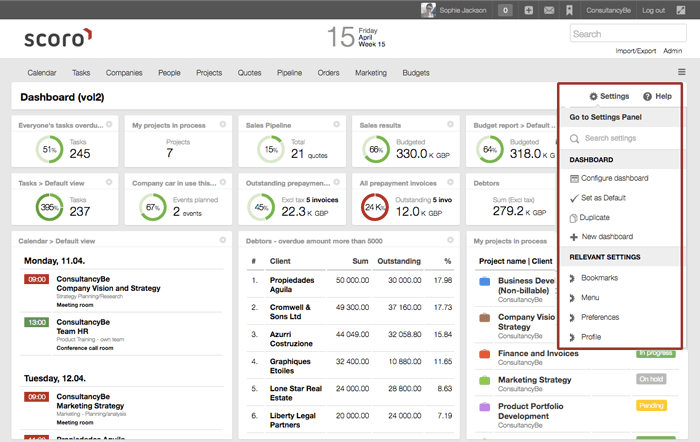Click the Import/Export link
Image resolution: width=700 pixels, height=442 pixels.
pyautogui.click(x=636, y=50)
